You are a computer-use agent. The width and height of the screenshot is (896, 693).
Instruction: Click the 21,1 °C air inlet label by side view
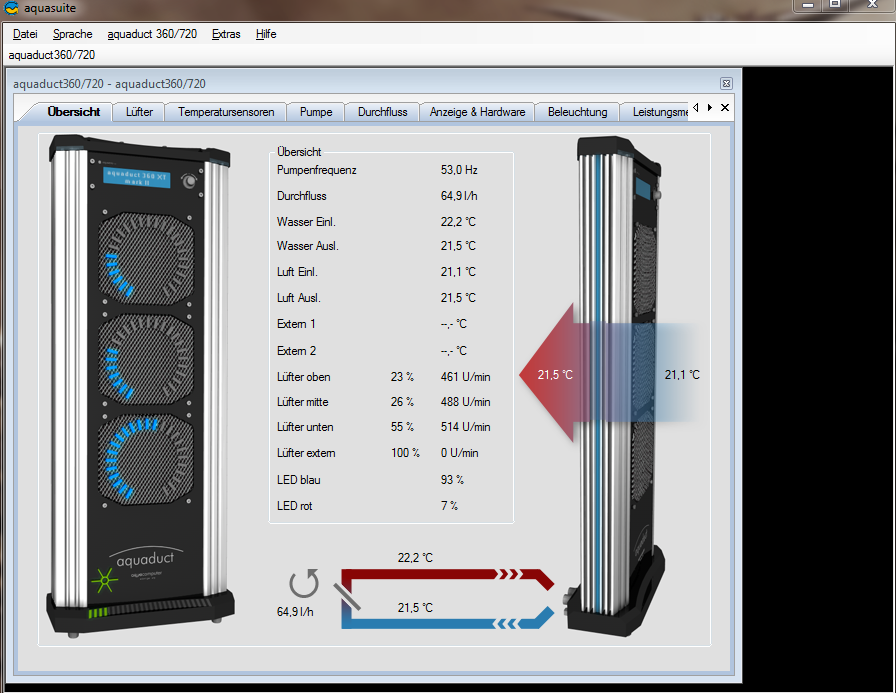pyautogui.click(x=682, y=375)
